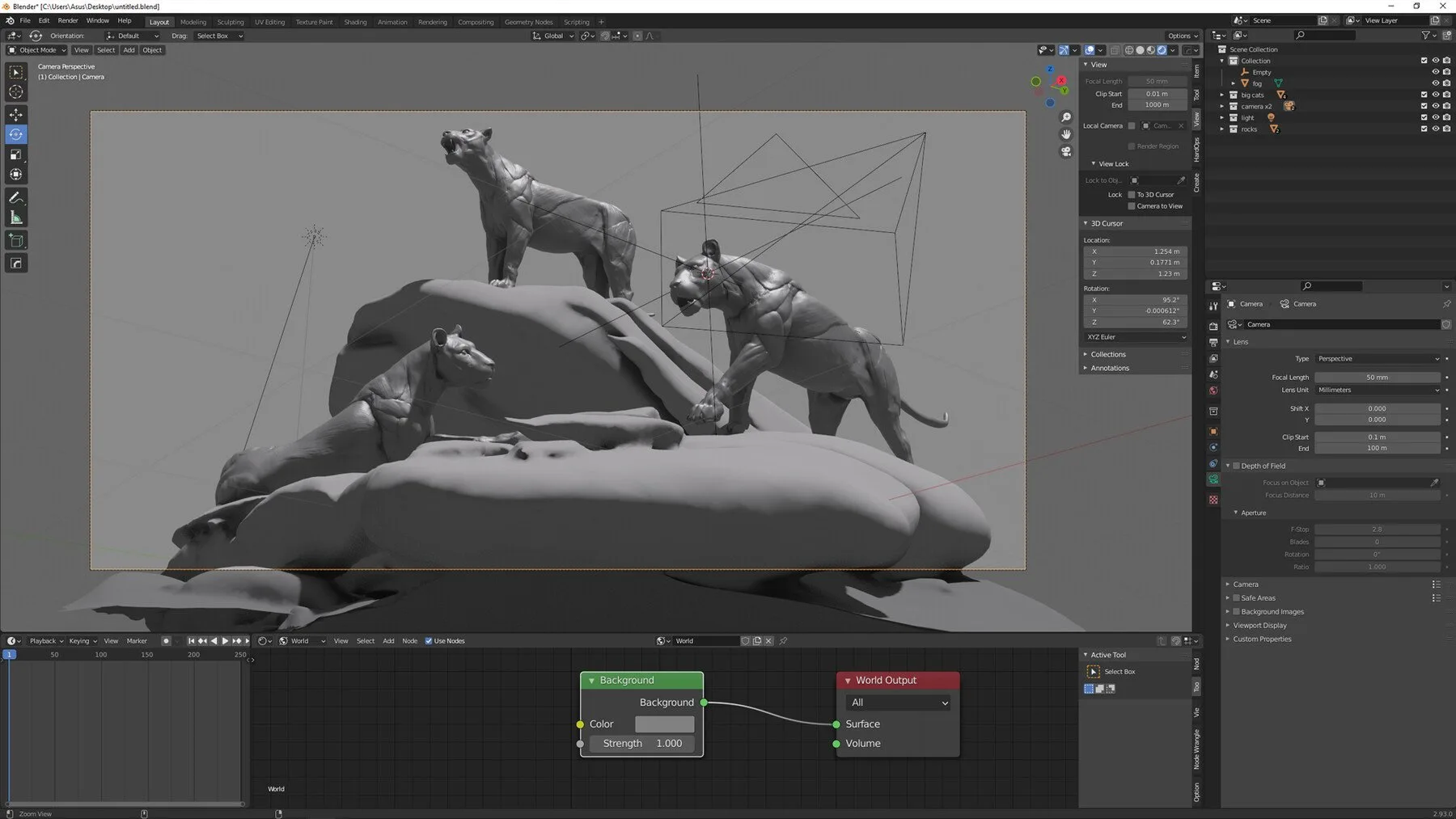Toggle the Local Camera checkbox

[1132, 126]
